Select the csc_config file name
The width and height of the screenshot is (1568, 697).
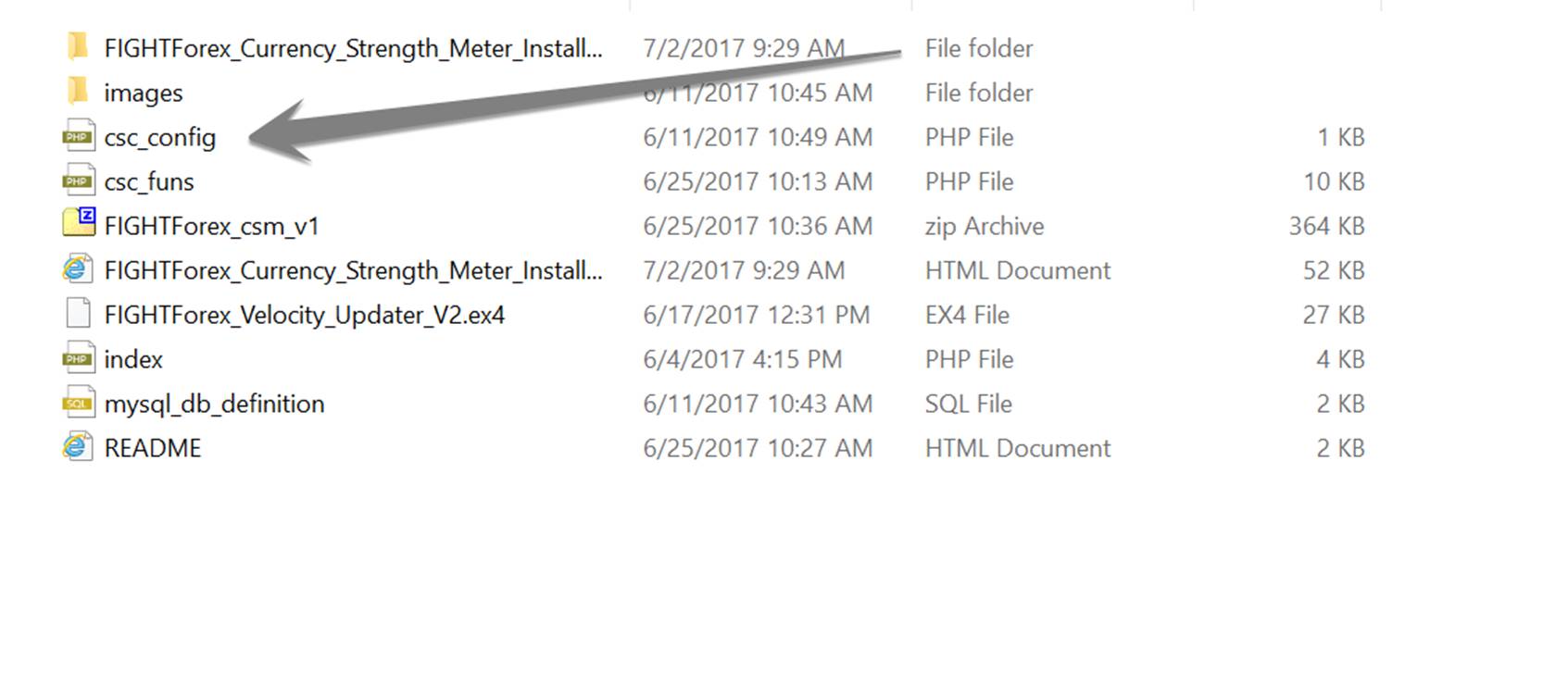click(x=160, y=138)
